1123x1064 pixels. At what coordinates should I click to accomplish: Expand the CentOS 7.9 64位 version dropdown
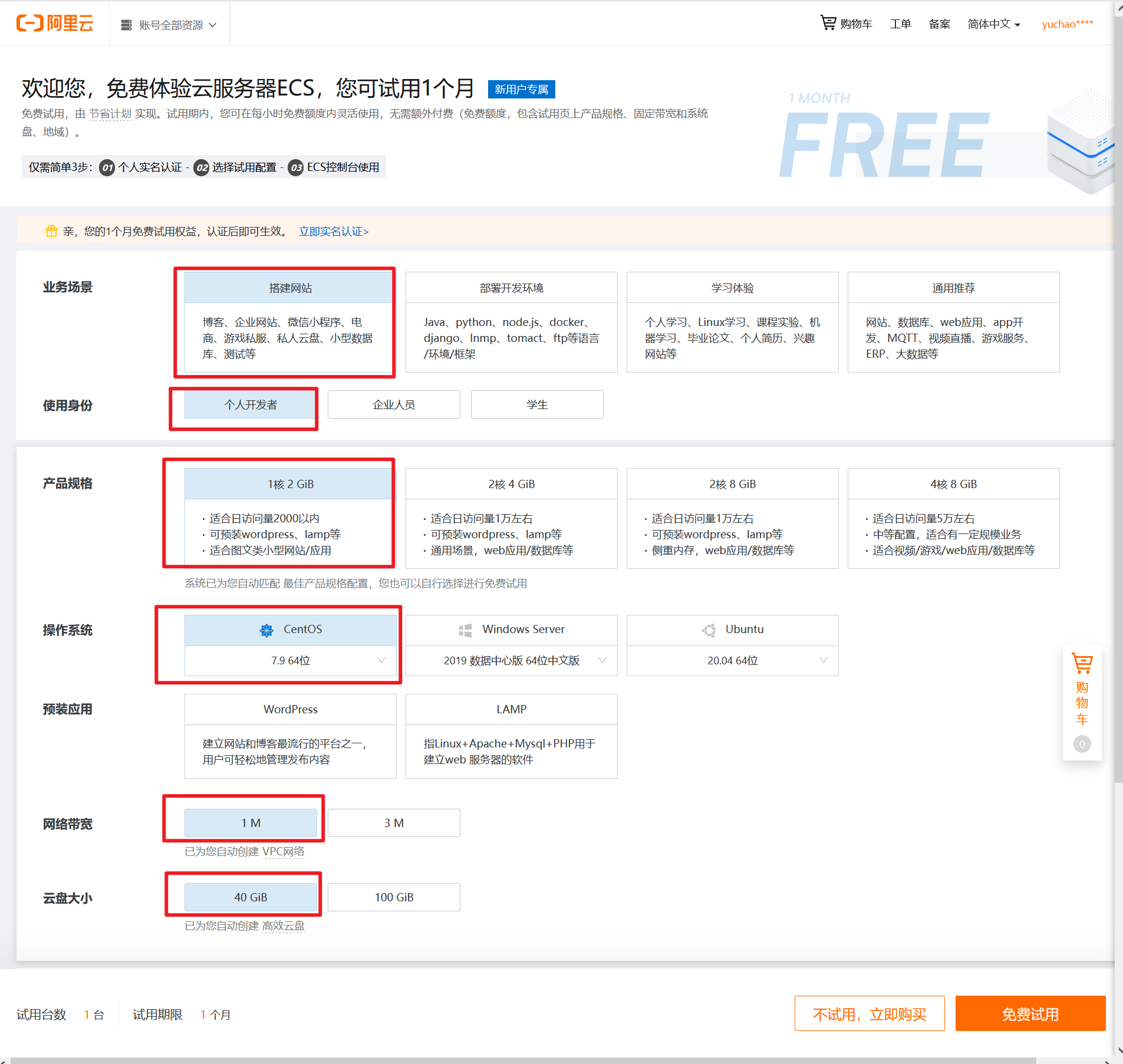(381, 661)
